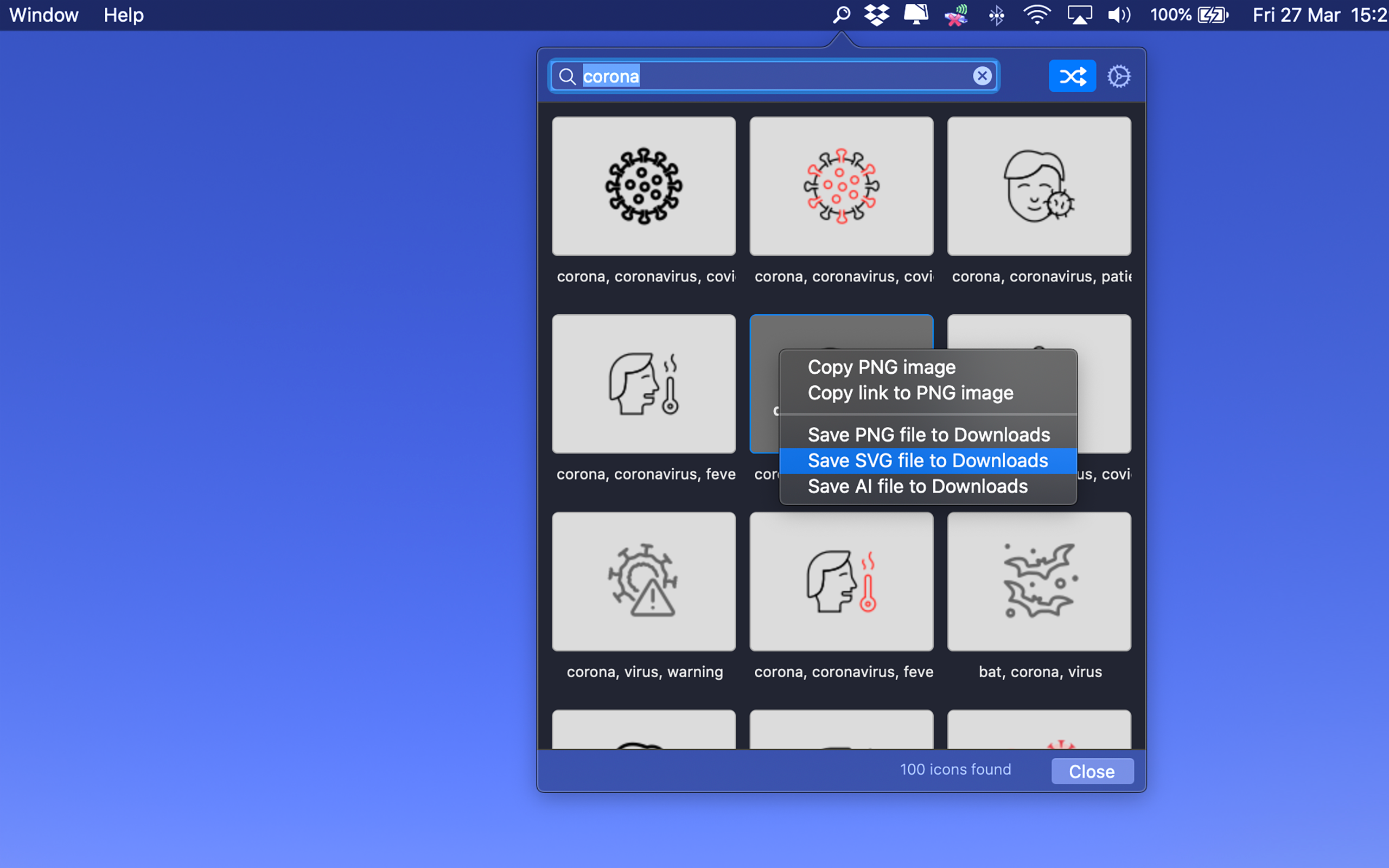Viewport: 1389px width, 868px height.
Task: Open the Wi-Fi status menu
Action: pos(1036,15)
